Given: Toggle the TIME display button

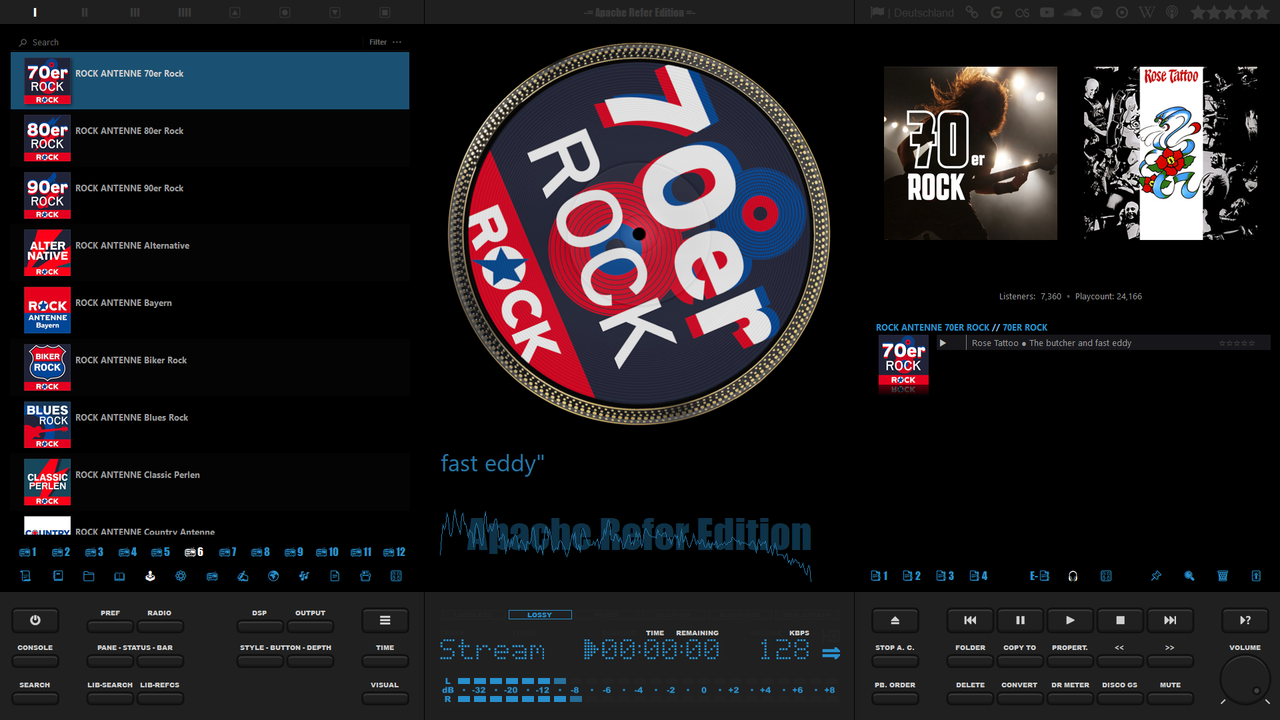Looking at the screenshot, I should 385,660.
